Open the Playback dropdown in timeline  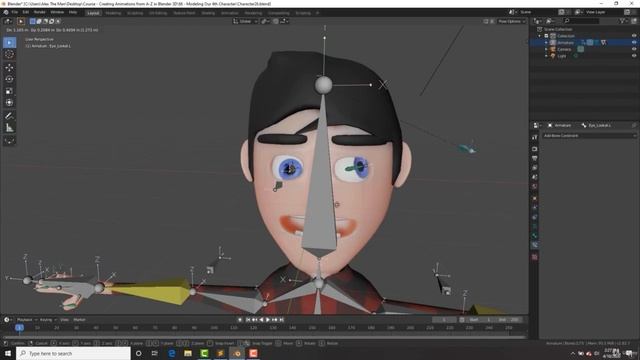pos(26,320)
